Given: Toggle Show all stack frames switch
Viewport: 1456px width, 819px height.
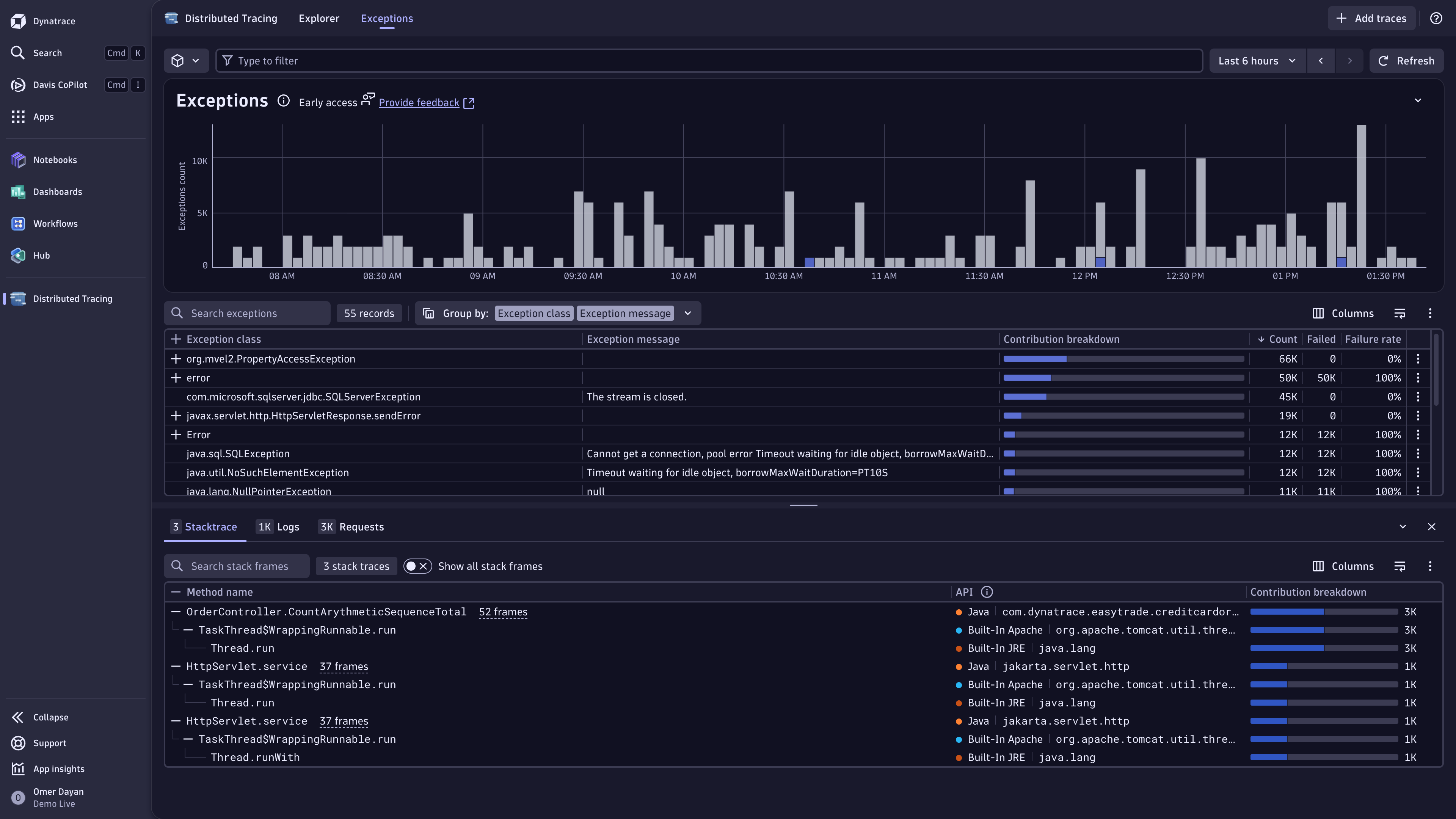Looking at the screenshot, I should [417, 566].
